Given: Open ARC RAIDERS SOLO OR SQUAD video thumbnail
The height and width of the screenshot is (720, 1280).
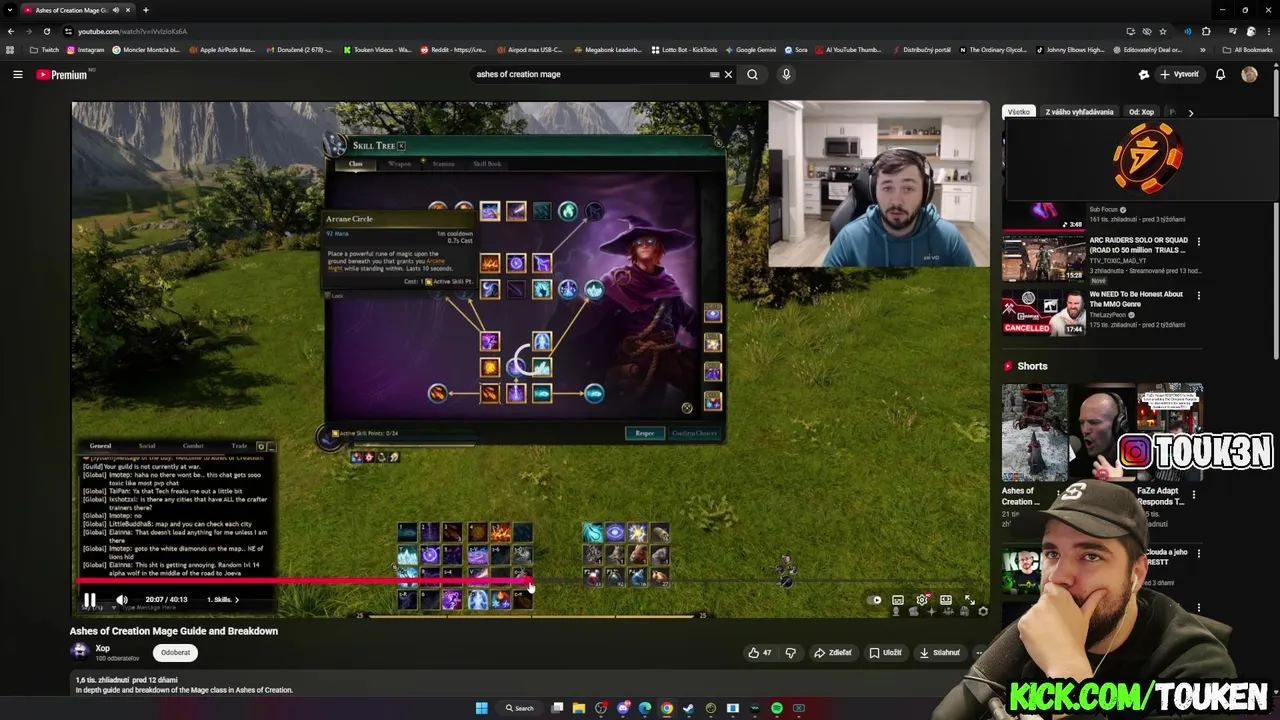Looking at the screenshot, I should [x=1044, y=259].
